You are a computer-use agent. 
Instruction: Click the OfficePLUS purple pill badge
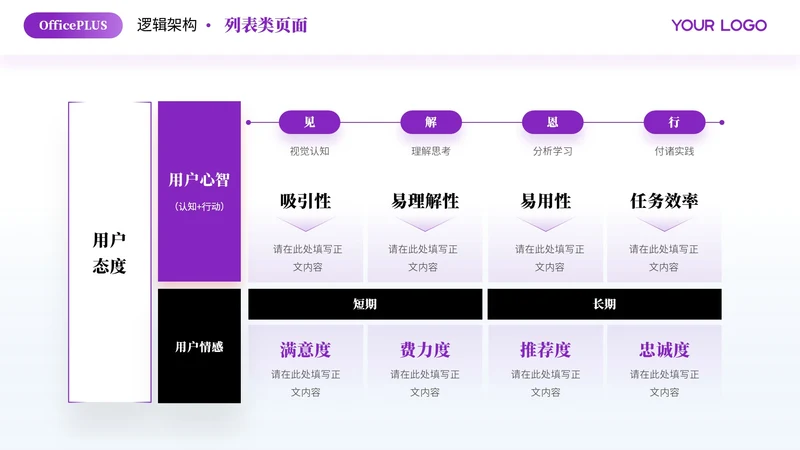[x=73, y=25]
